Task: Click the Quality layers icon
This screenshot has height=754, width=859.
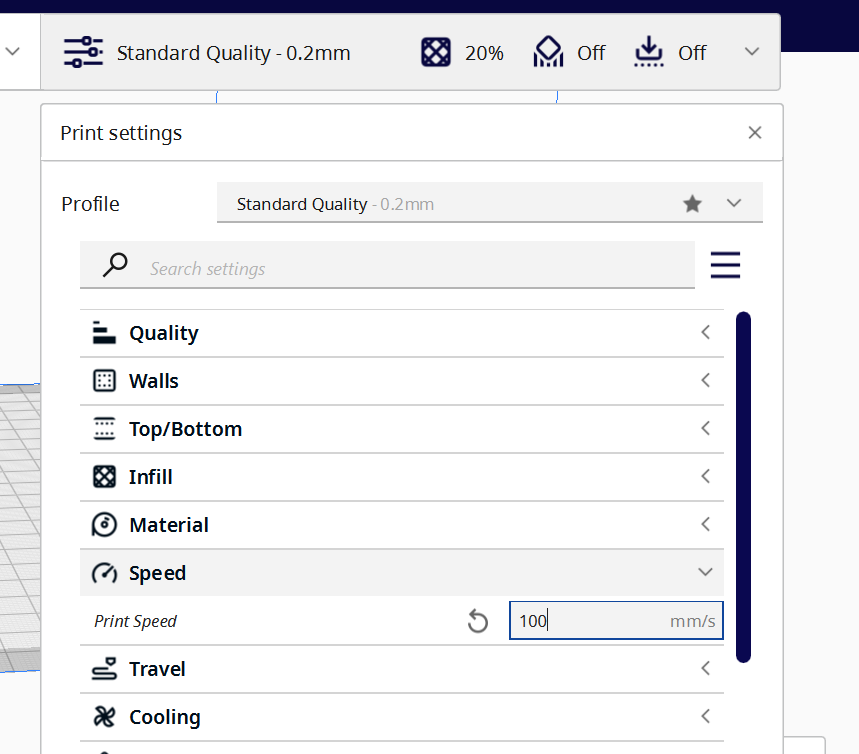Action: [104, 333]
